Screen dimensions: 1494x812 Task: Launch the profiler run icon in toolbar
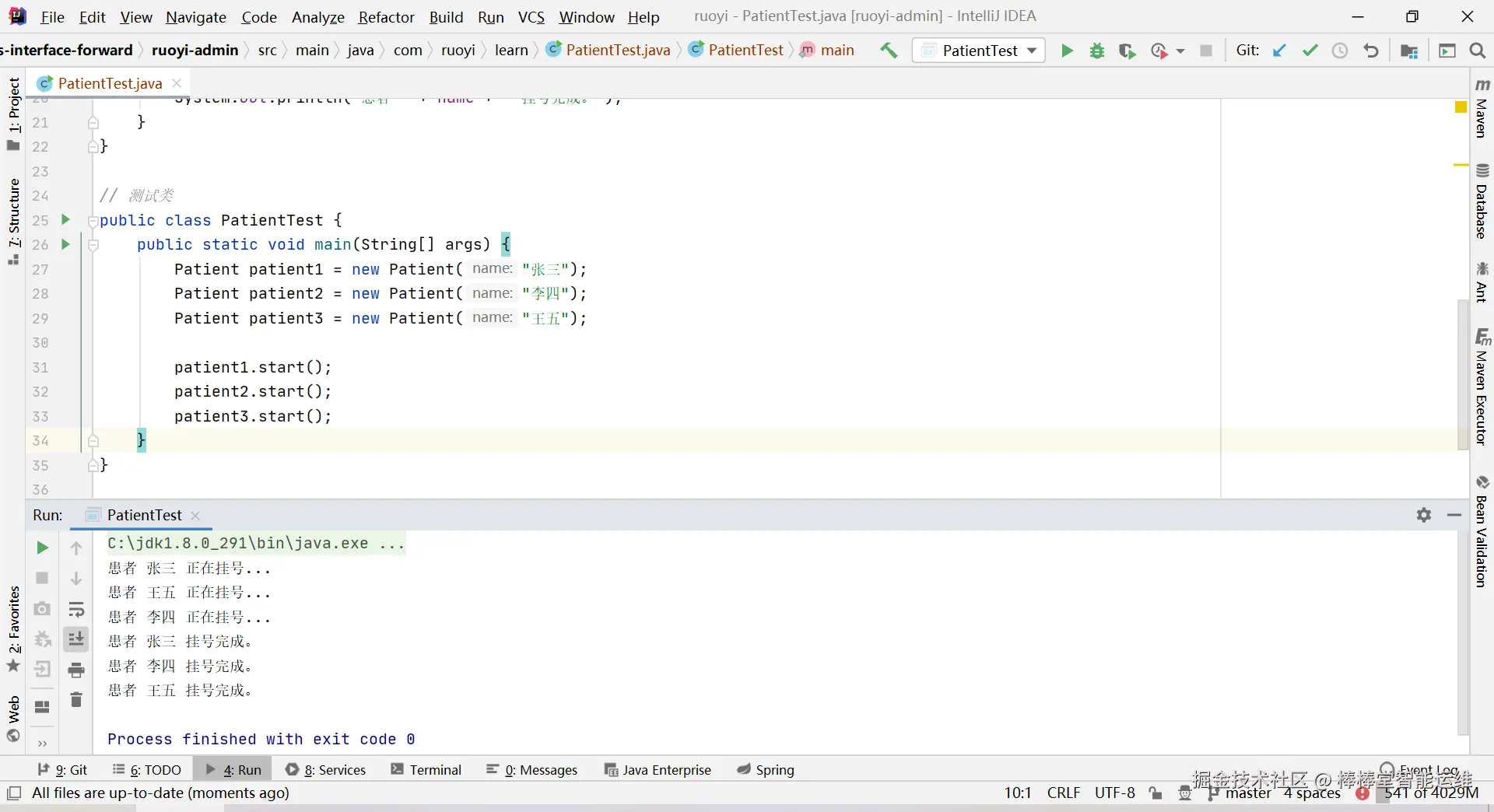(1159, 51)
